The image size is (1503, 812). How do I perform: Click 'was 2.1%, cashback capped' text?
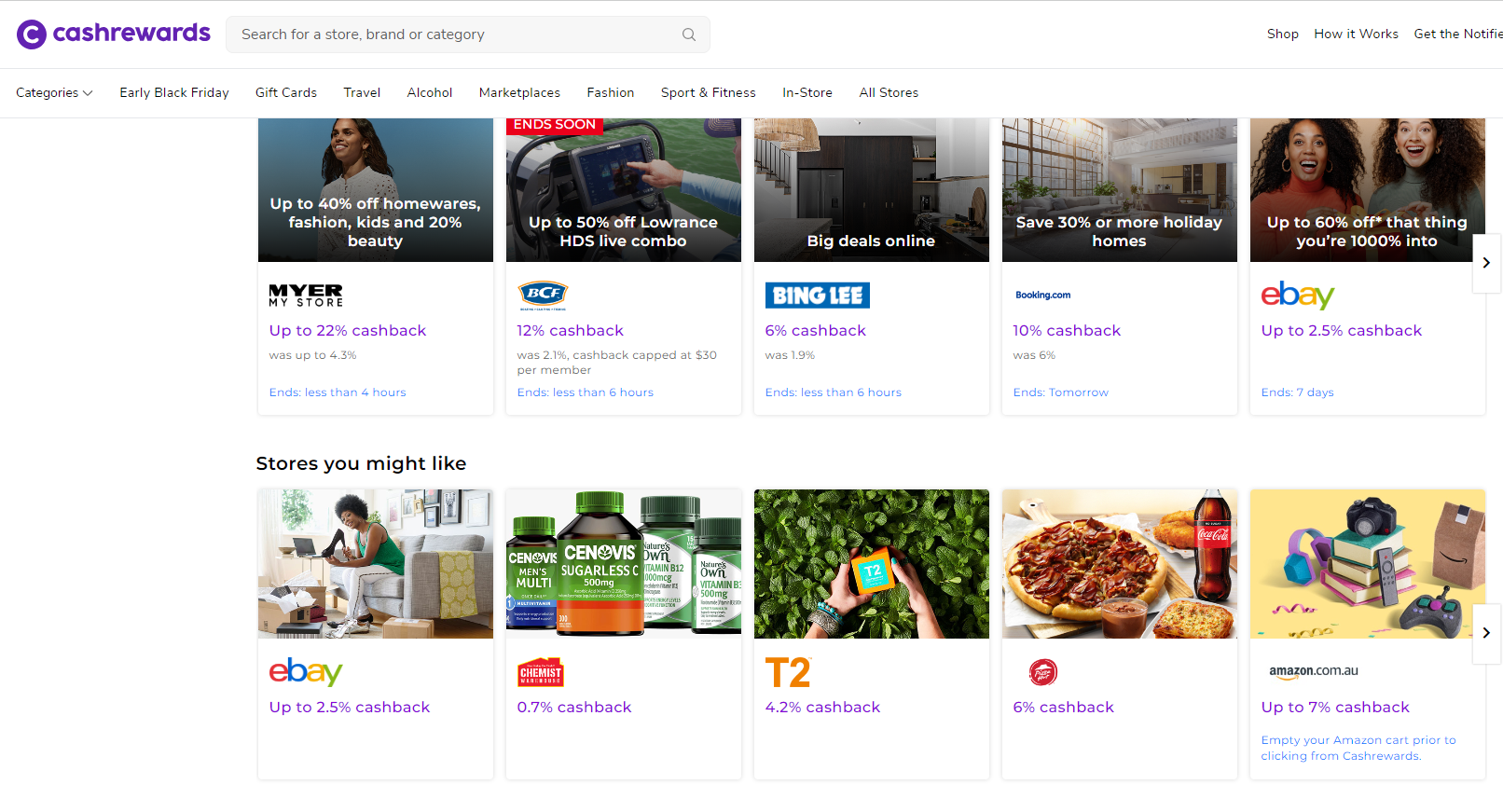pyautogui.click(x=617, y=363)
